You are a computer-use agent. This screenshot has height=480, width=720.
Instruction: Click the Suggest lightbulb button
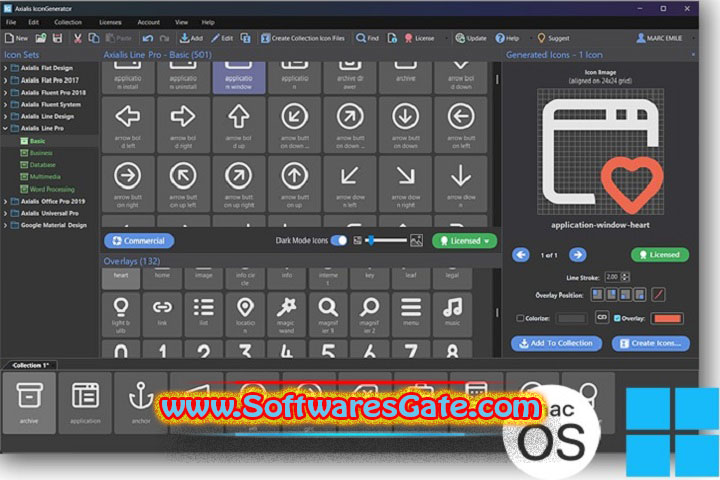coord(553,38)
